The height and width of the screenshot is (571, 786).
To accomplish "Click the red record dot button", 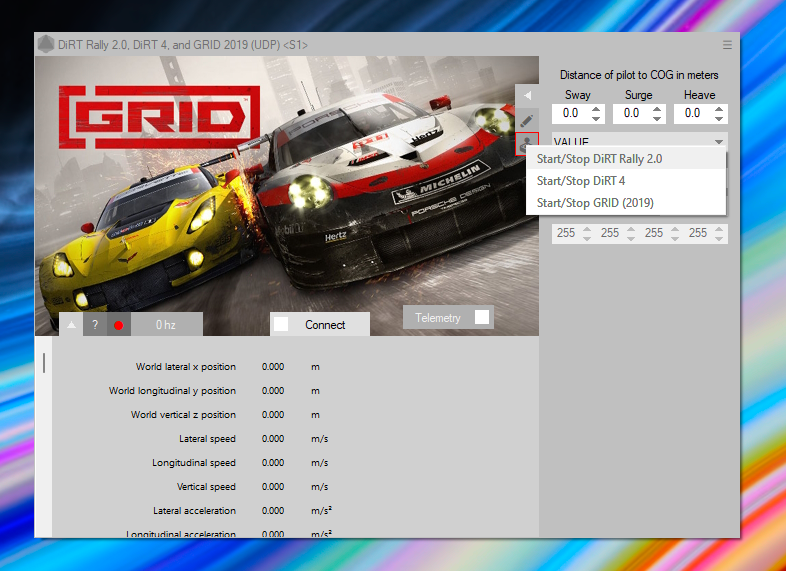I will pos(119,325).
